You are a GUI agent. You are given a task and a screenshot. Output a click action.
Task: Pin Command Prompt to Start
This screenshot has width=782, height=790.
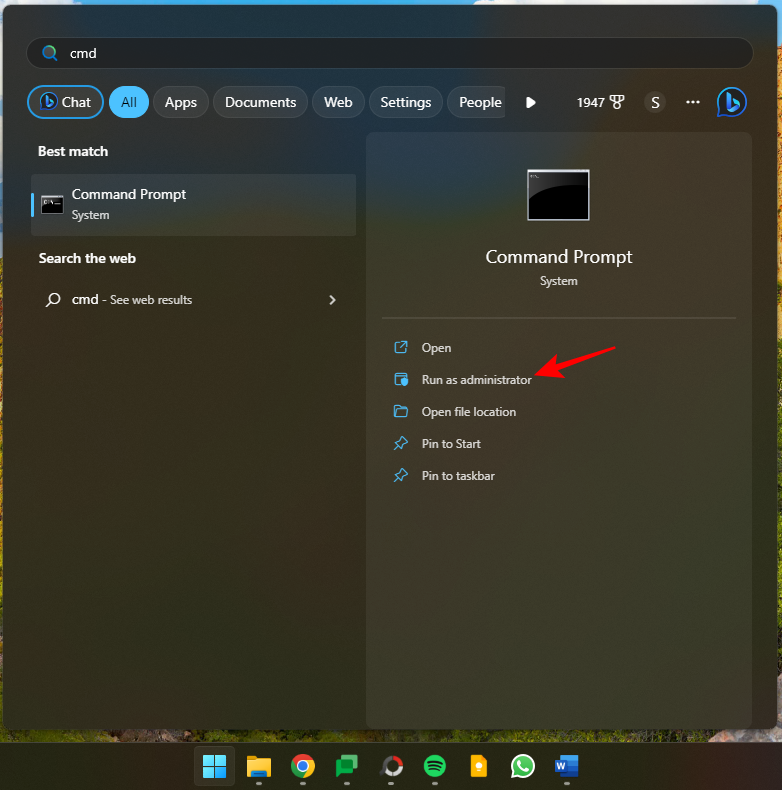coord(451,444)
